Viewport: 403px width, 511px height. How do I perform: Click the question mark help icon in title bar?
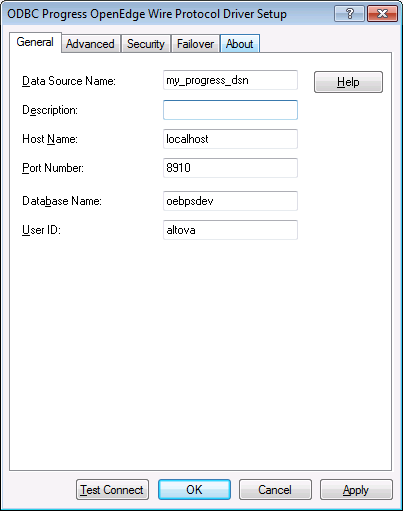pyautogui.click(x=349, y=14)
